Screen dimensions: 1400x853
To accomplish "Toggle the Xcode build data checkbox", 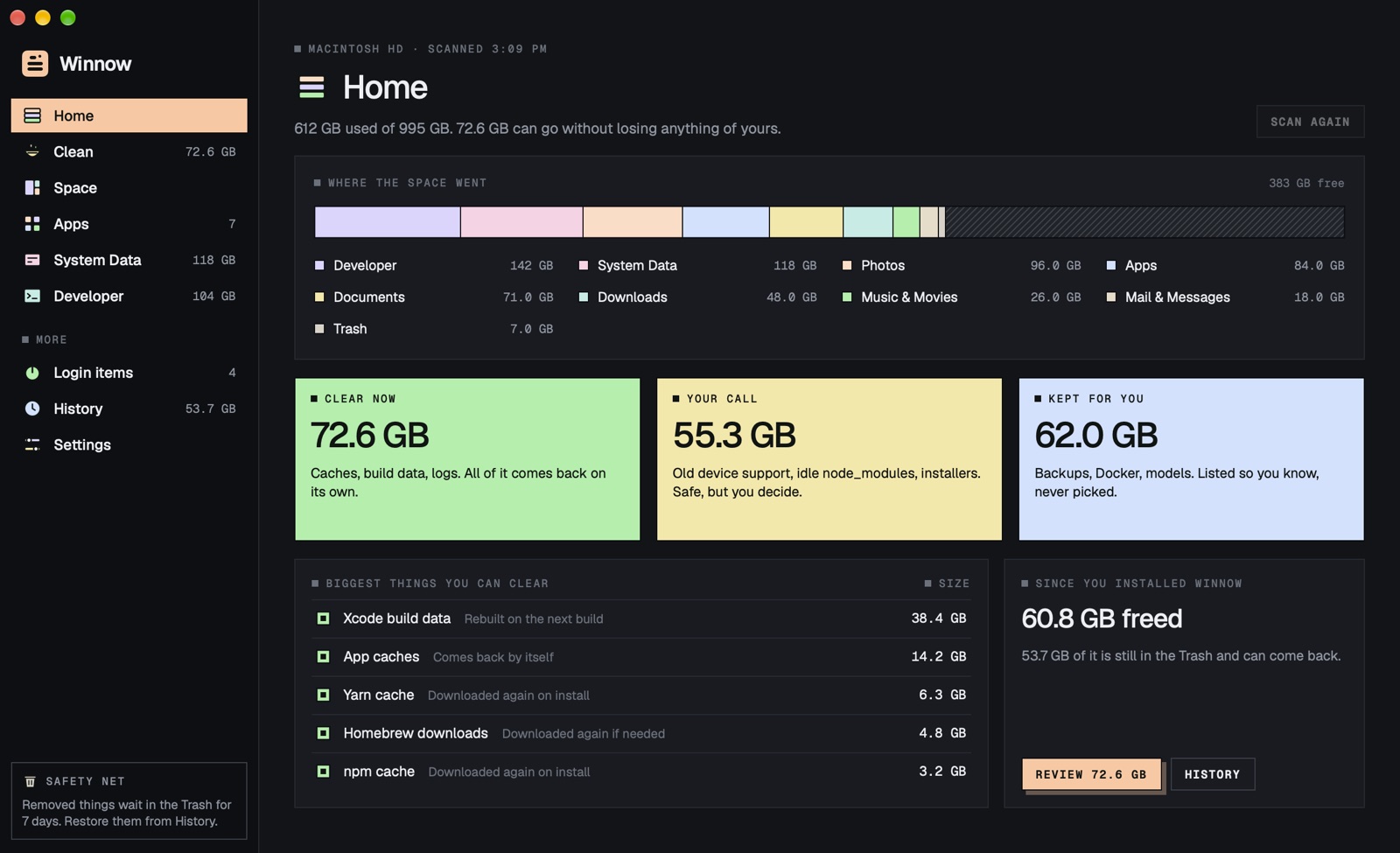I will [323, 619].
